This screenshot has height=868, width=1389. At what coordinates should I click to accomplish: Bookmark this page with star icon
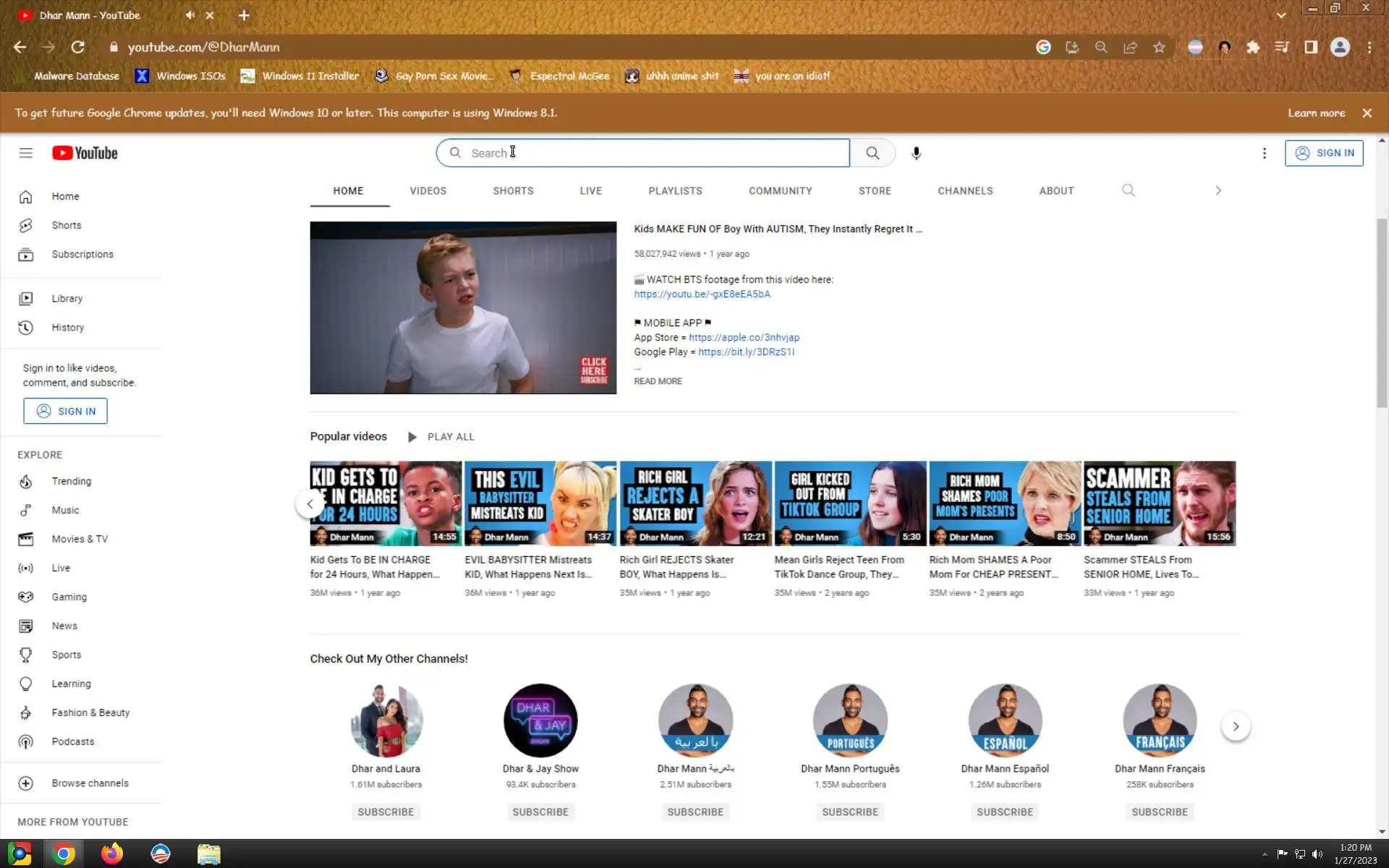pos(1159,47)
